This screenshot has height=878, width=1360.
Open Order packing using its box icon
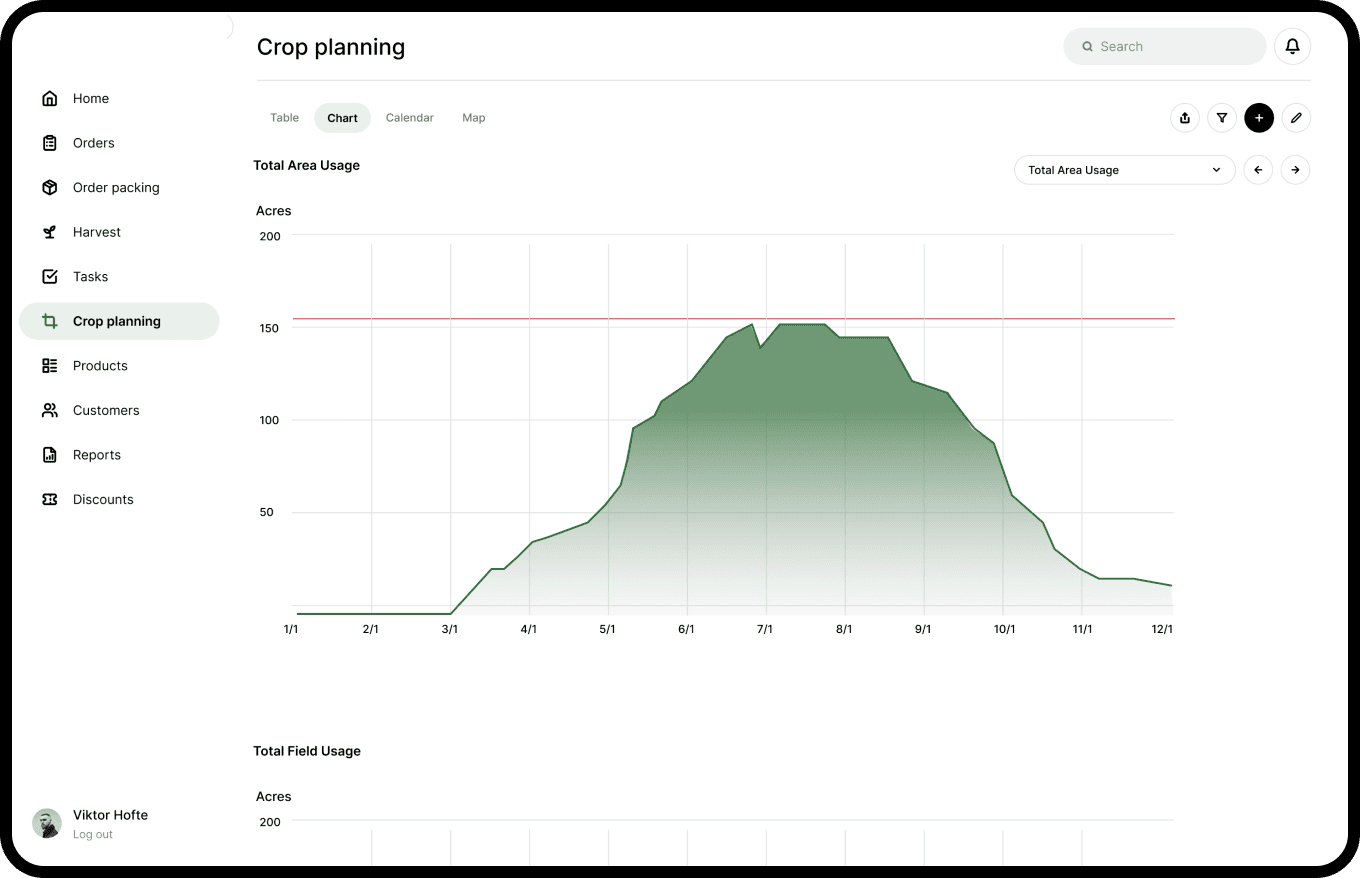50,187
